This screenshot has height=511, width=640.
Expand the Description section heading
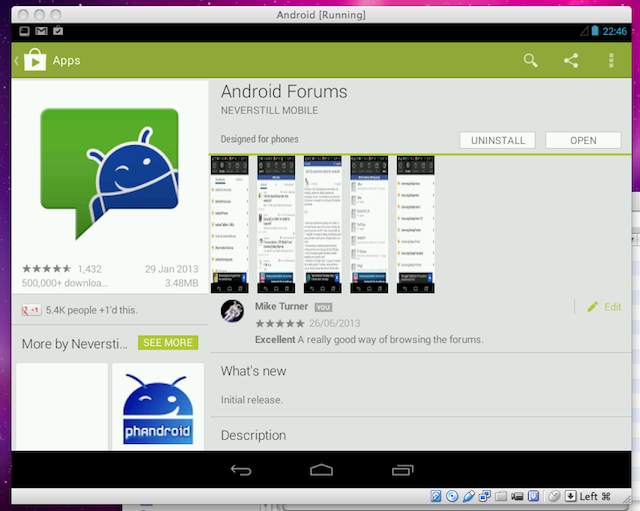[253, 435]
